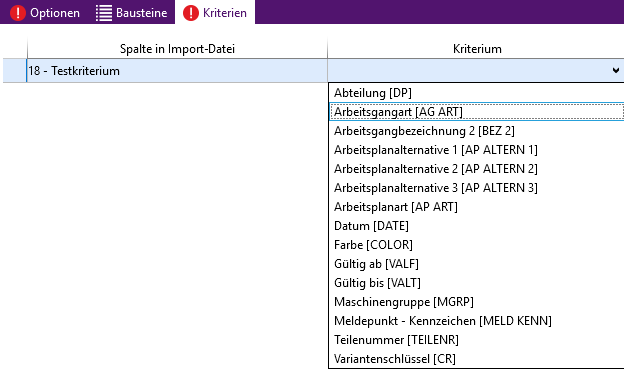624x369 pixels.
Task: Open the Optionen tab
Action: pyautogui.click(x=45, y=12)
